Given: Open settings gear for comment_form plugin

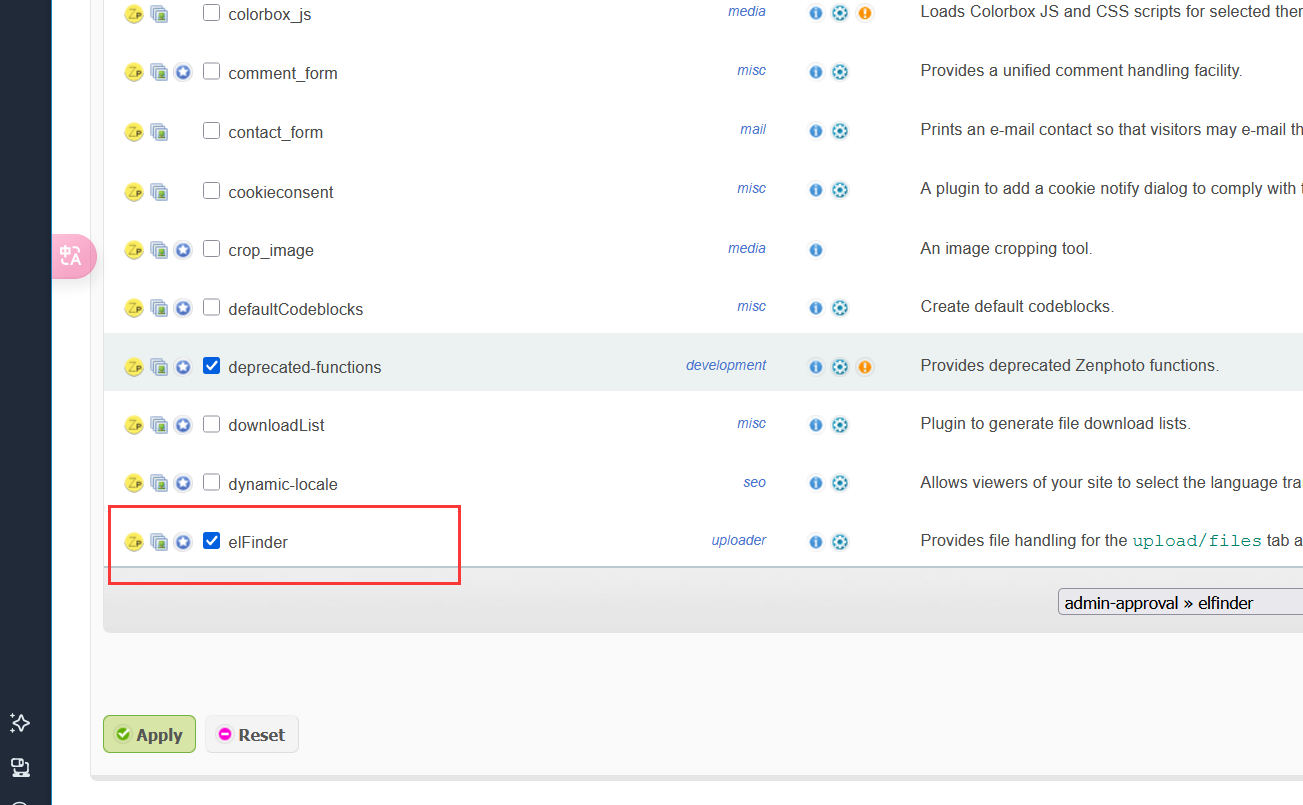Looking at the screenshot, I should 840,72.
